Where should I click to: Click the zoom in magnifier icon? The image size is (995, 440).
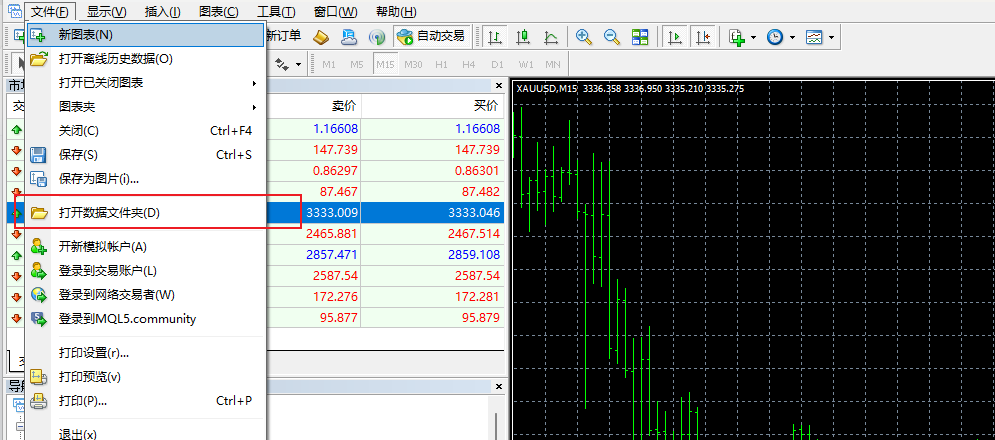(584, 37)
